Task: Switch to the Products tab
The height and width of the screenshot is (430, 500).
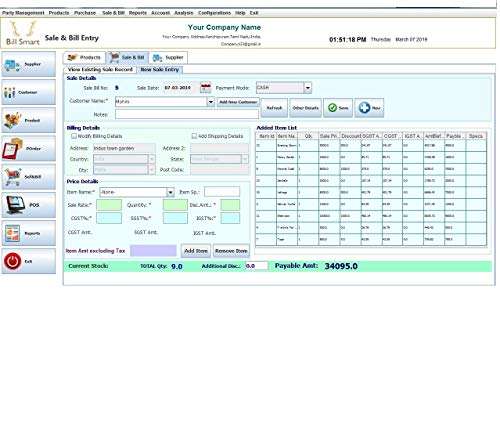Action: (84, 58)
